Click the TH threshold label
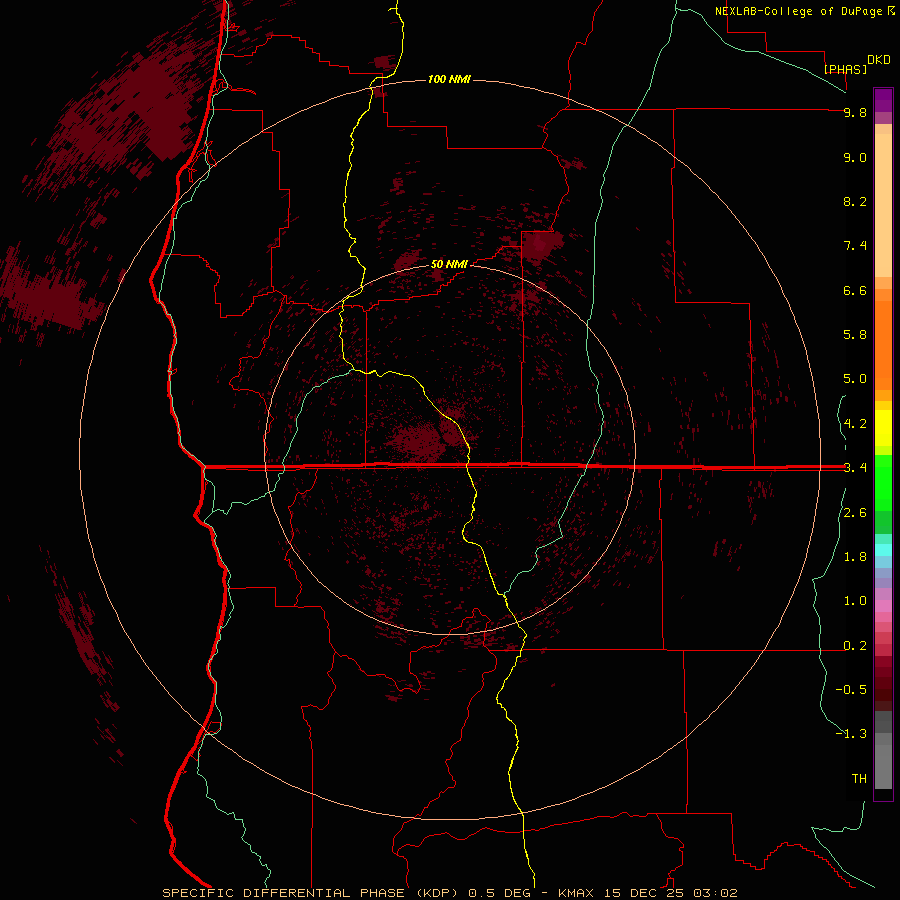This screenshot has width=900, height=900. pos(859,779)
